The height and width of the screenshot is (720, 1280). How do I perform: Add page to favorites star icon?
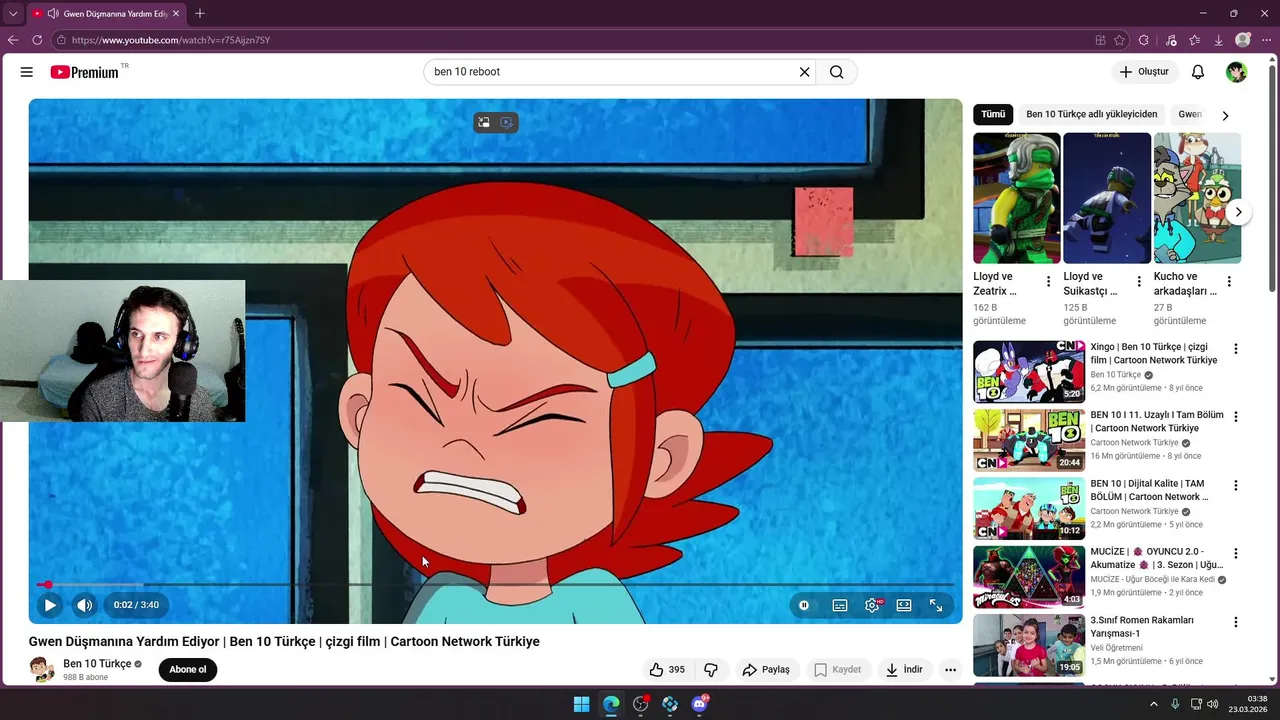coord(1120,40)
